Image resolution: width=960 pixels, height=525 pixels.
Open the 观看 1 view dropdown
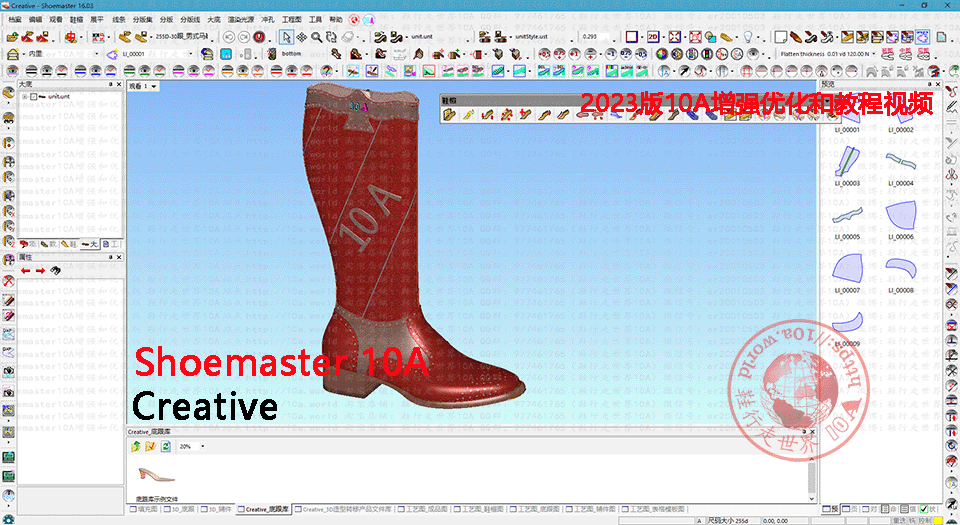click(154, 86)
